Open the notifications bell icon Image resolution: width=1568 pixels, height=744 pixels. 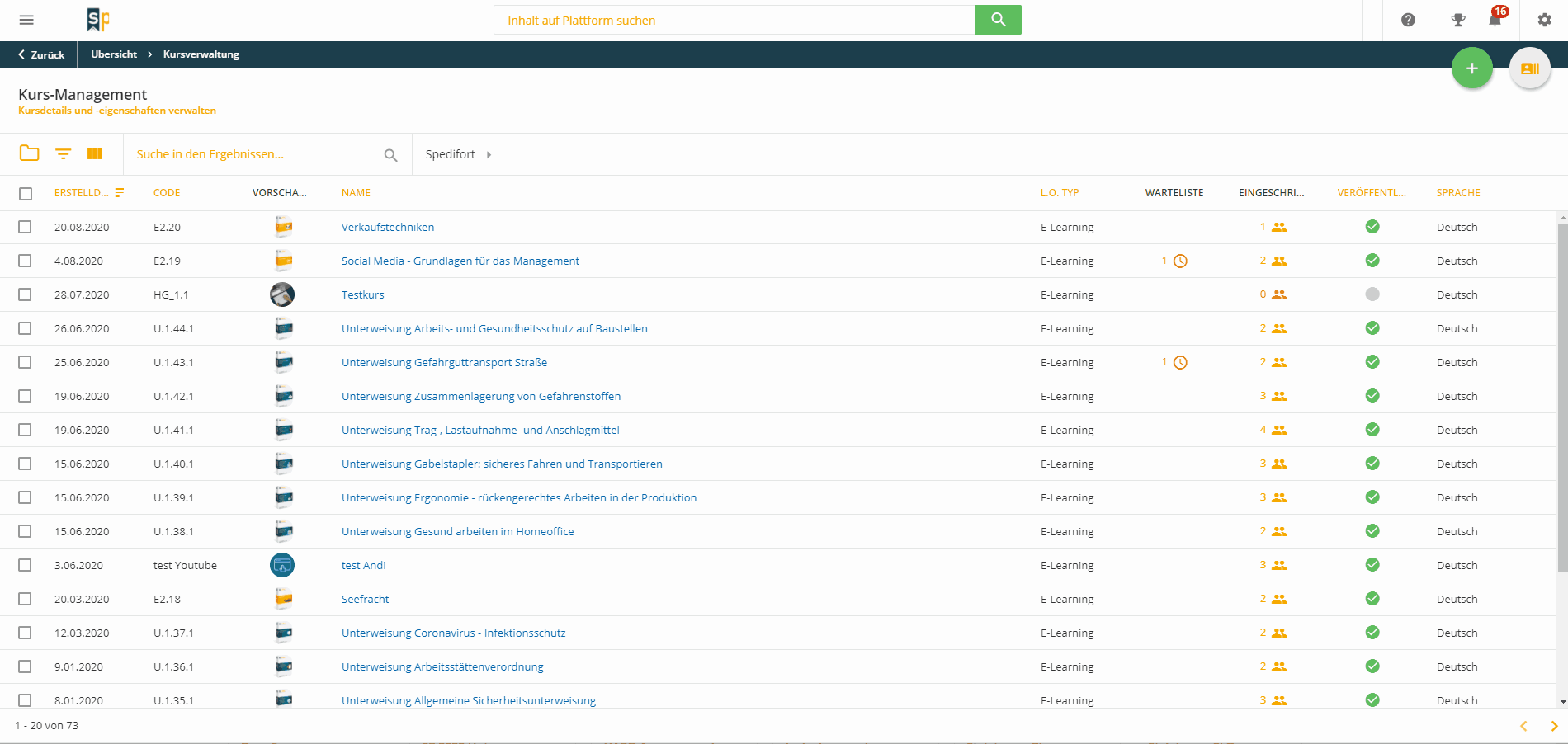pos(1495,20)
